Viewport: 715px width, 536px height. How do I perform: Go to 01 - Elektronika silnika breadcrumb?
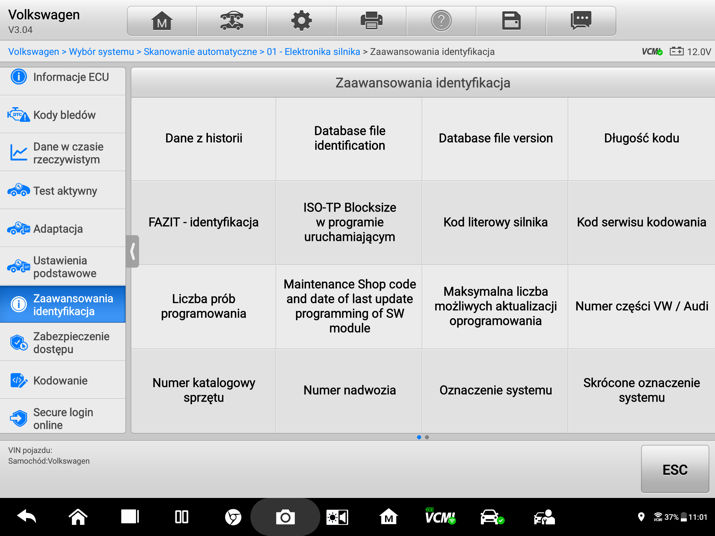[x=313, y=52]
